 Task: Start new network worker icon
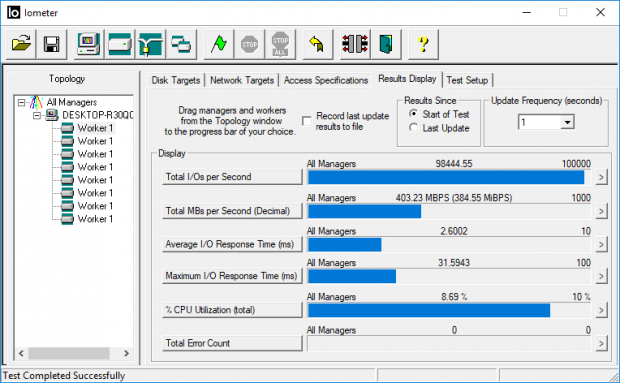pyautogui.click(x=150, y=44)
